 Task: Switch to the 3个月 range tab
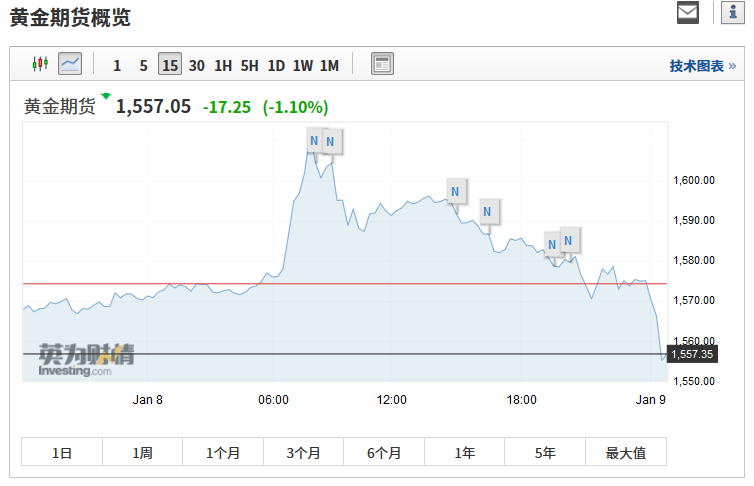click(x=303, y=453)
